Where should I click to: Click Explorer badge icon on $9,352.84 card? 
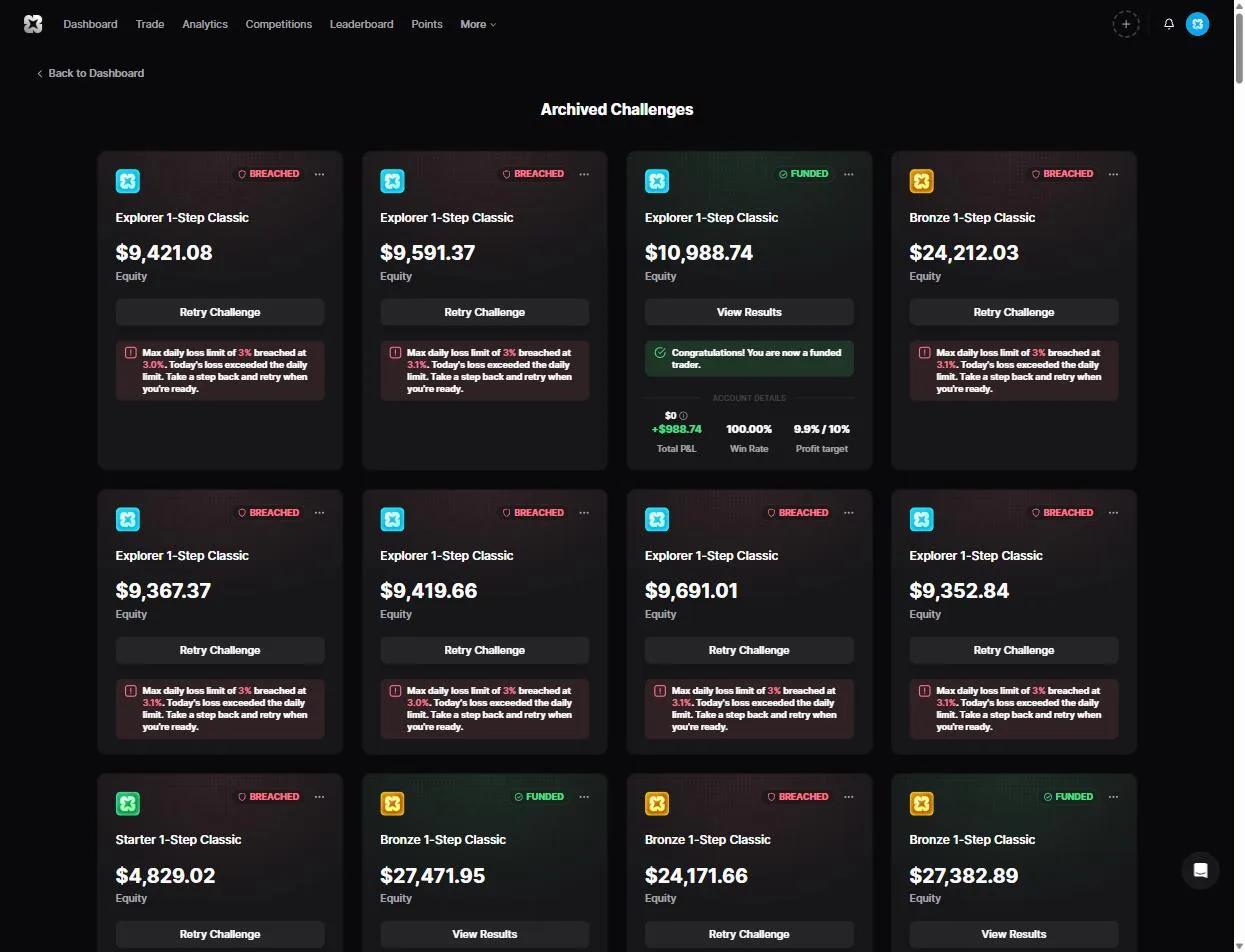coord(921,519)
